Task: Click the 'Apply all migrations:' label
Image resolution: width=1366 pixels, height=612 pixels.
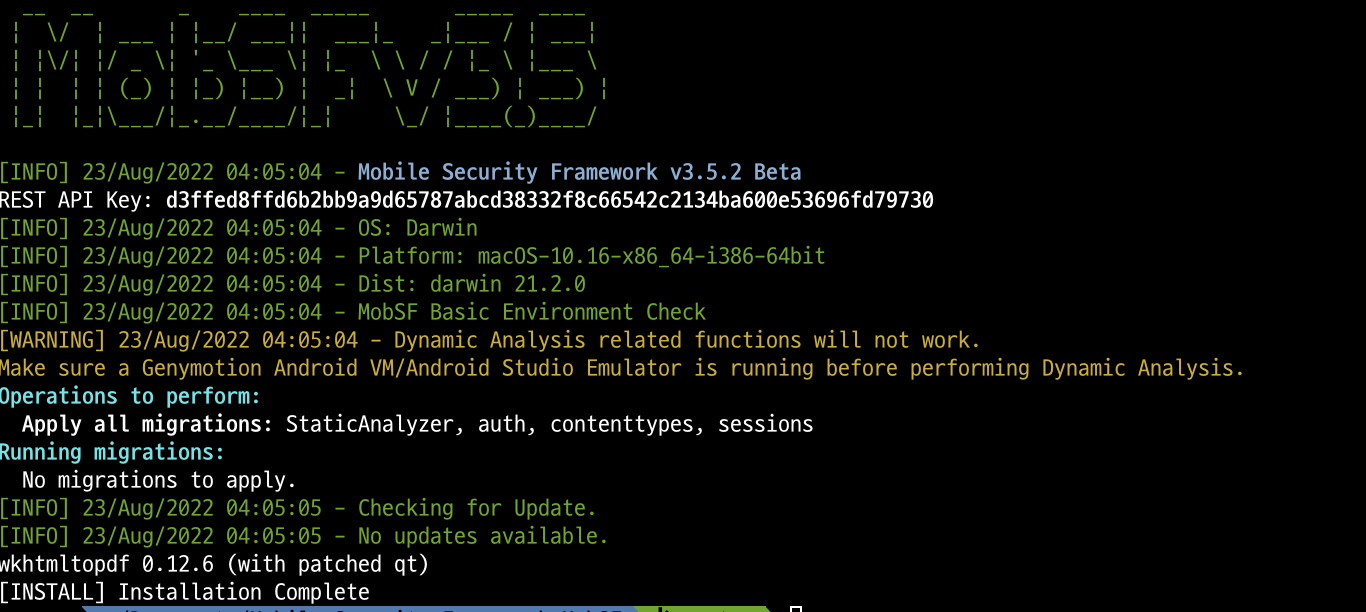Action: (x=148, y=424)
